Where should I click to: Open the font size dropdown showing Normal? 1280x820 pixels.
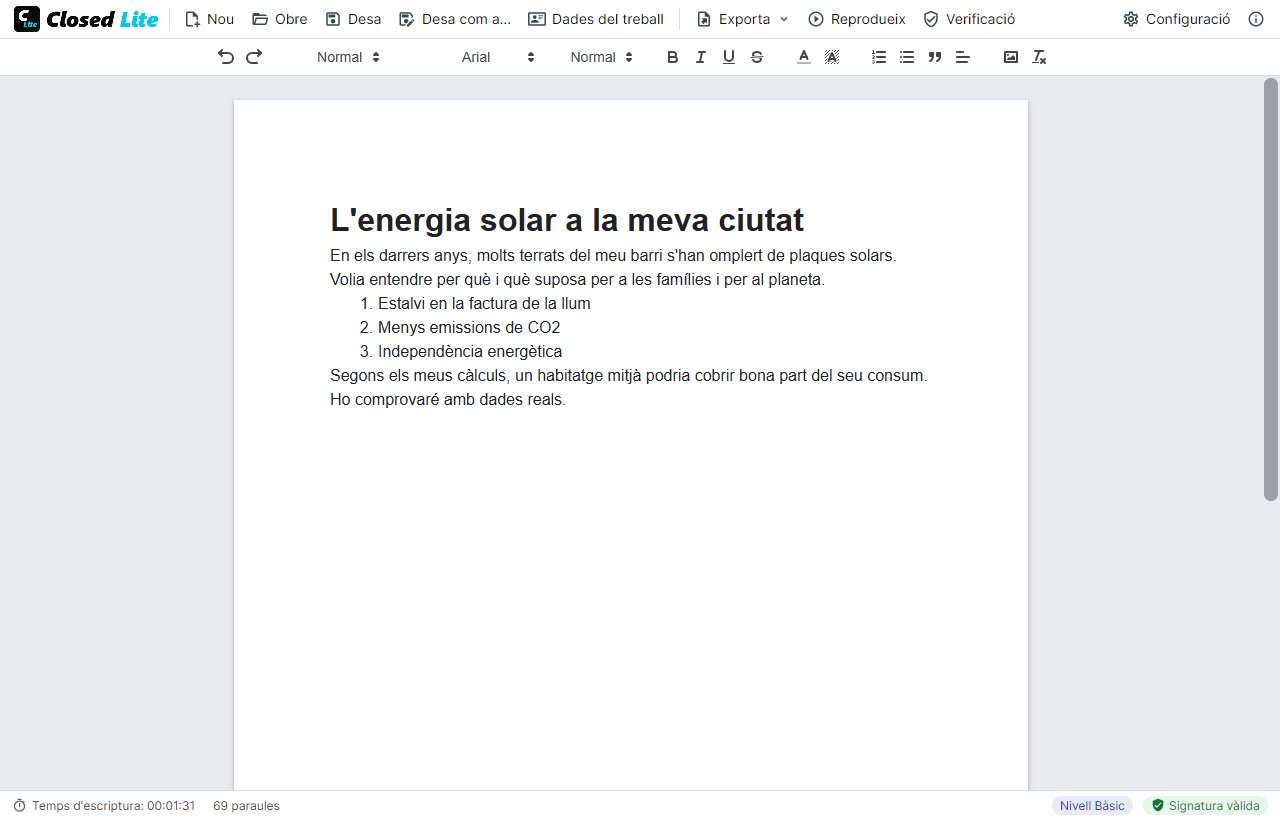pyautogui.click(x=602, y=57)
